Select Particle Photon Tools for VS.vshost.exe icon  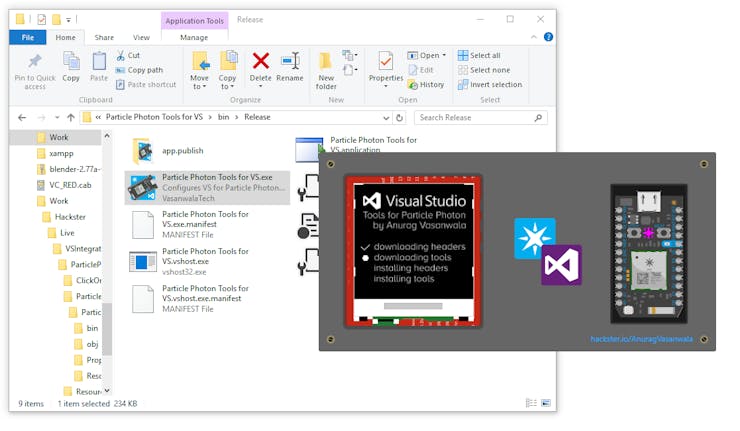[143, 262]
